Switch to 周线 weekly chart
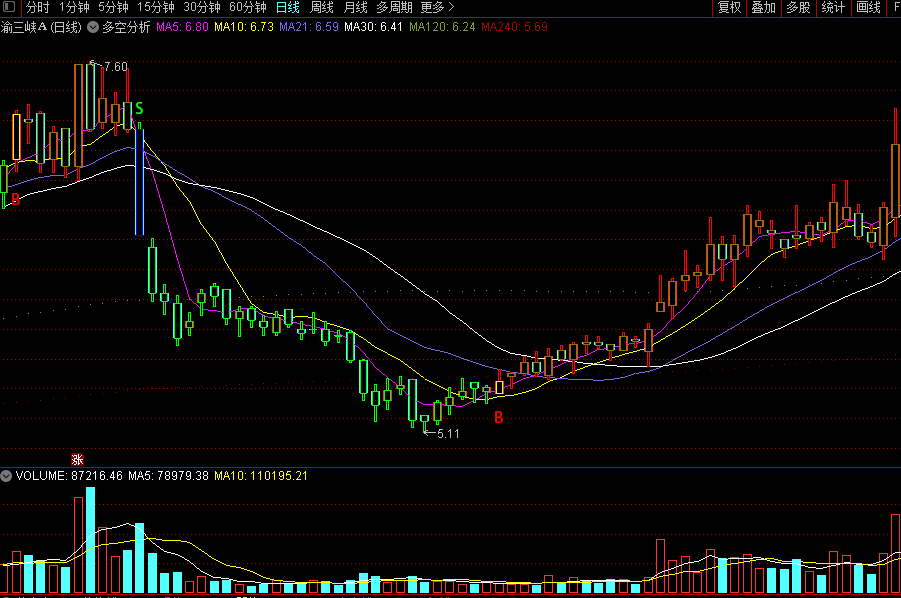 [322, 7]
